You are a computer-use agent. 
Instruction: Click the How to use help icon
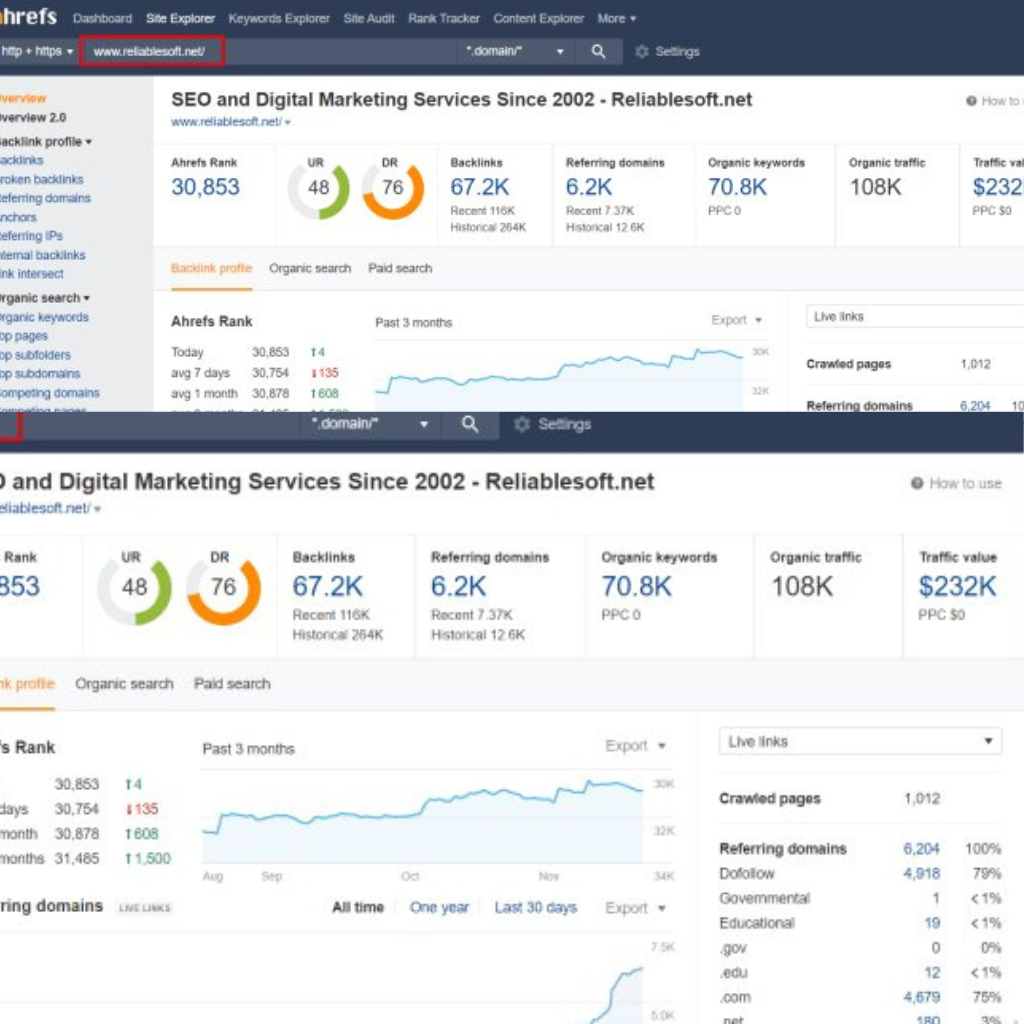click(916, 483)
